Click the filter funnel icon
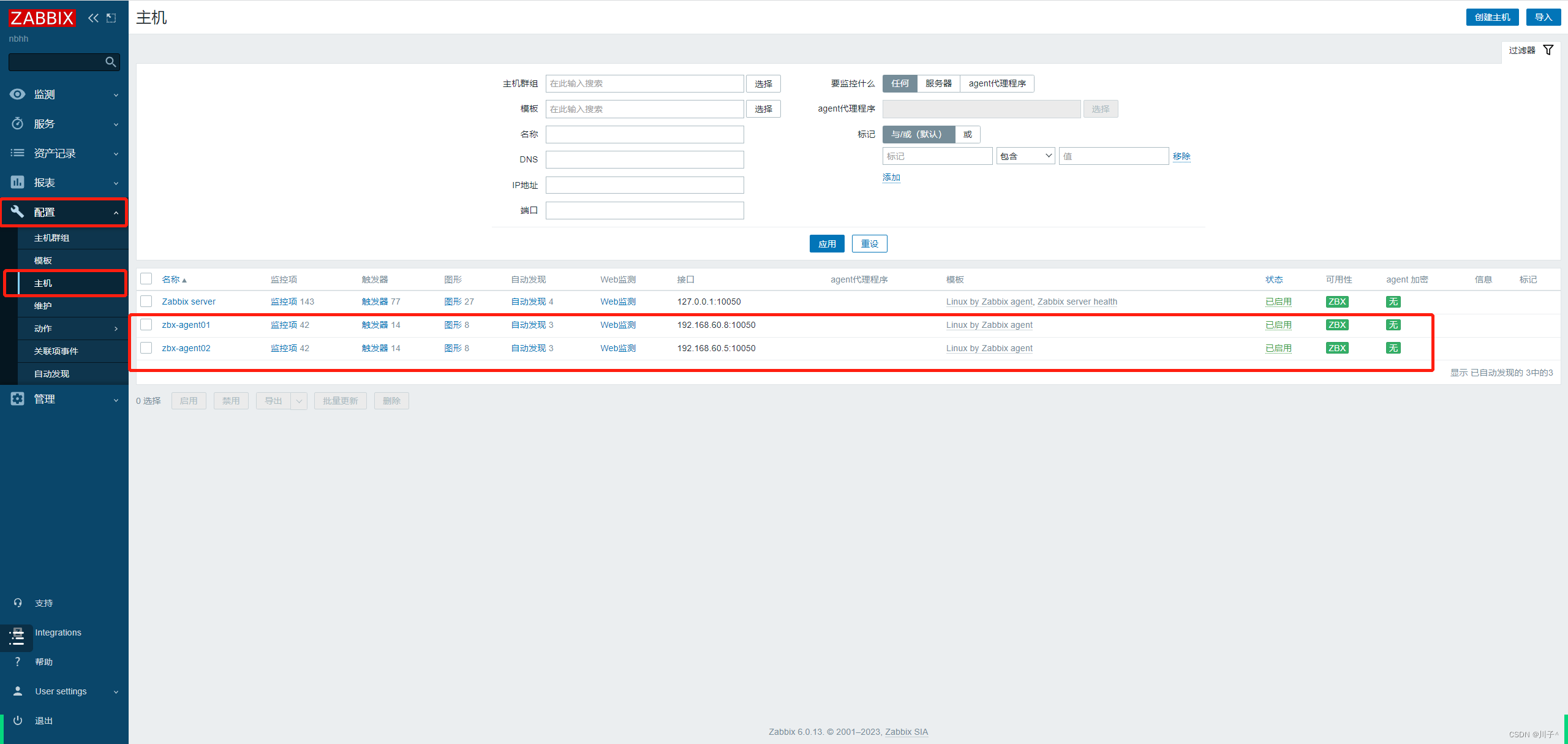 [x=1548, y=50]
